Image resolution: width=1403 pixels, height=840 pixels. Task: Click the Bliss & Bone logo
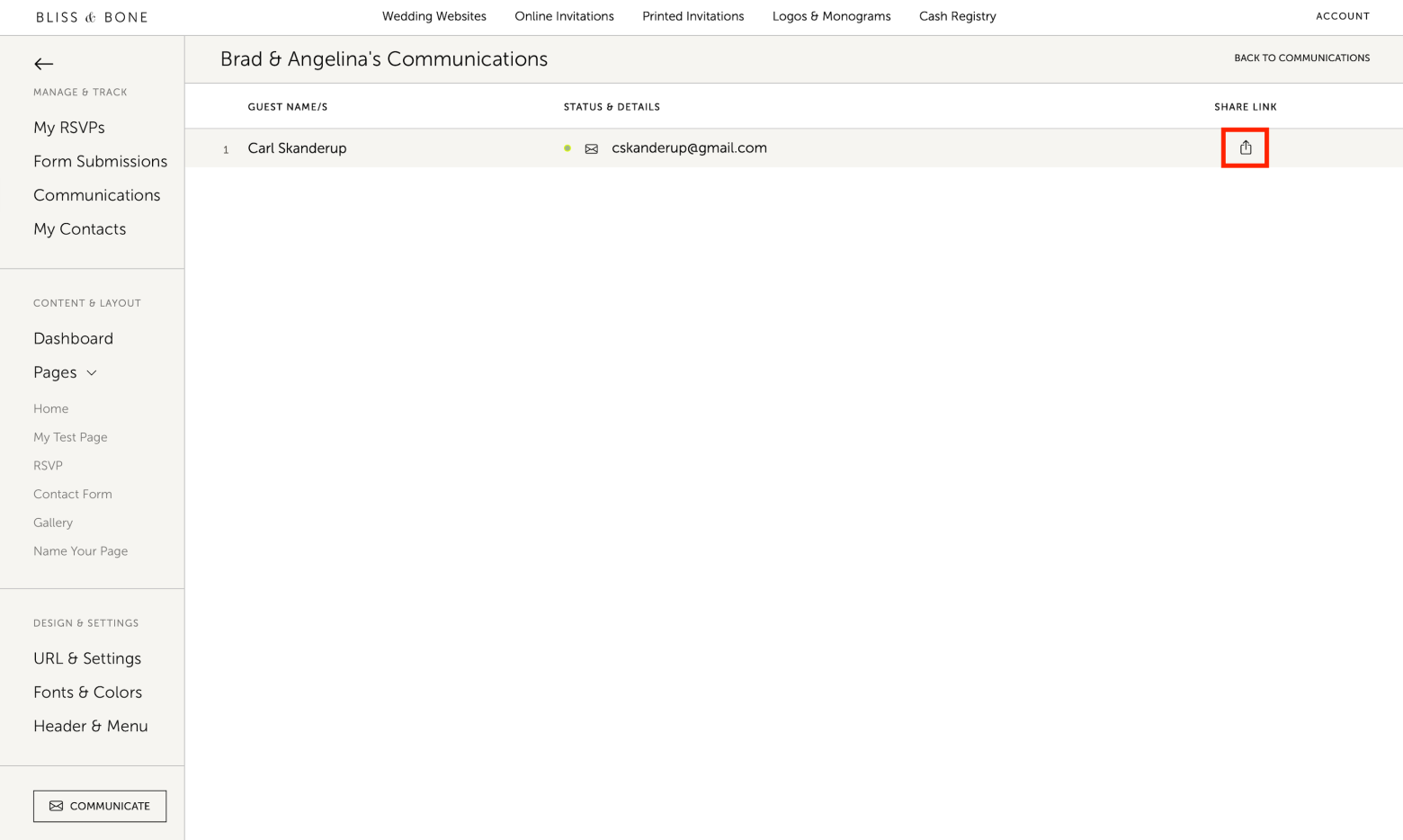(92, 17)
